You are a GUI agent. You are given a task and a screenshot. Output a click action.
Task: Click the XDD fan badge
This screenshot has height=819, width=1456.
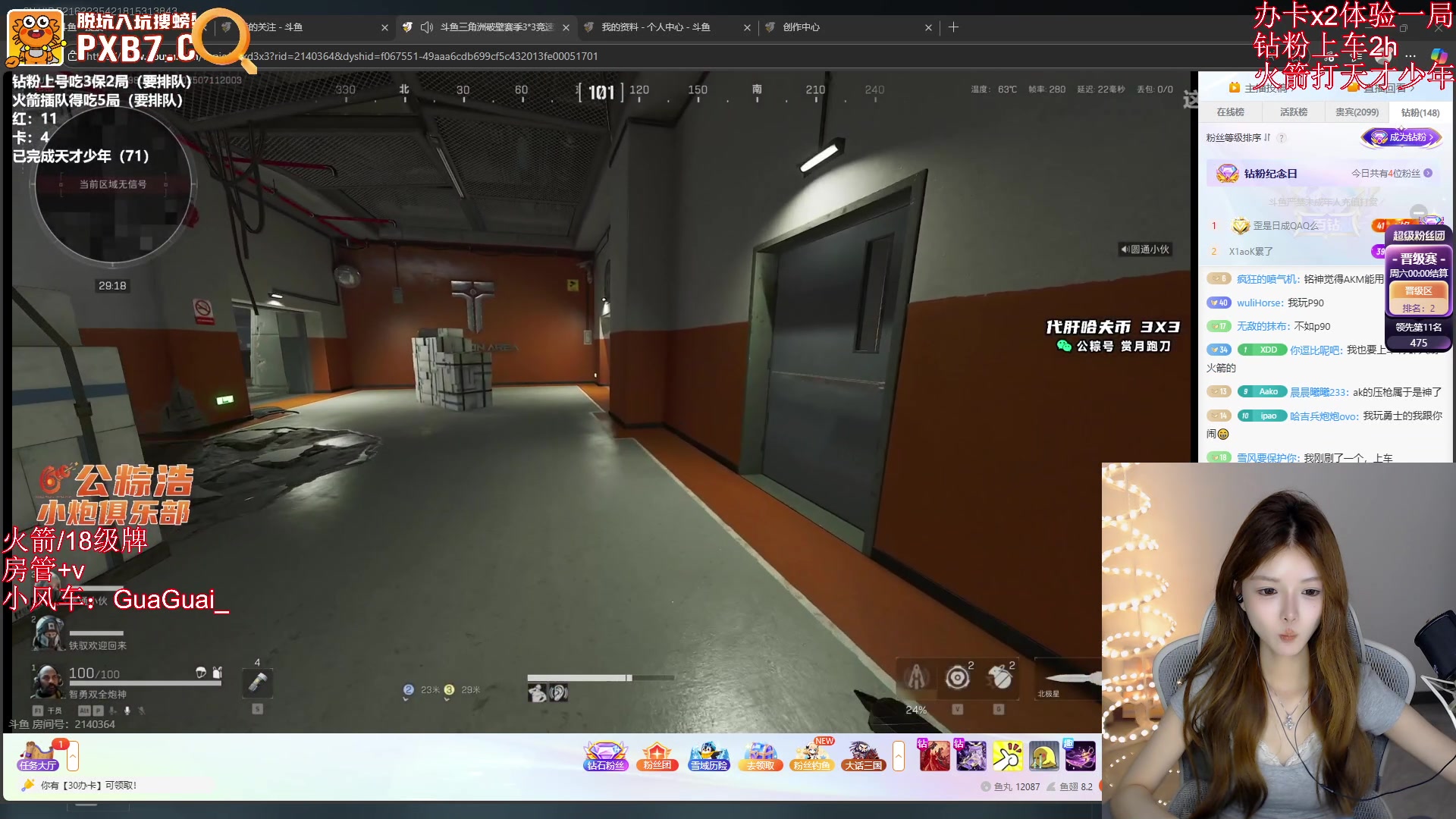coord(1262,350)
